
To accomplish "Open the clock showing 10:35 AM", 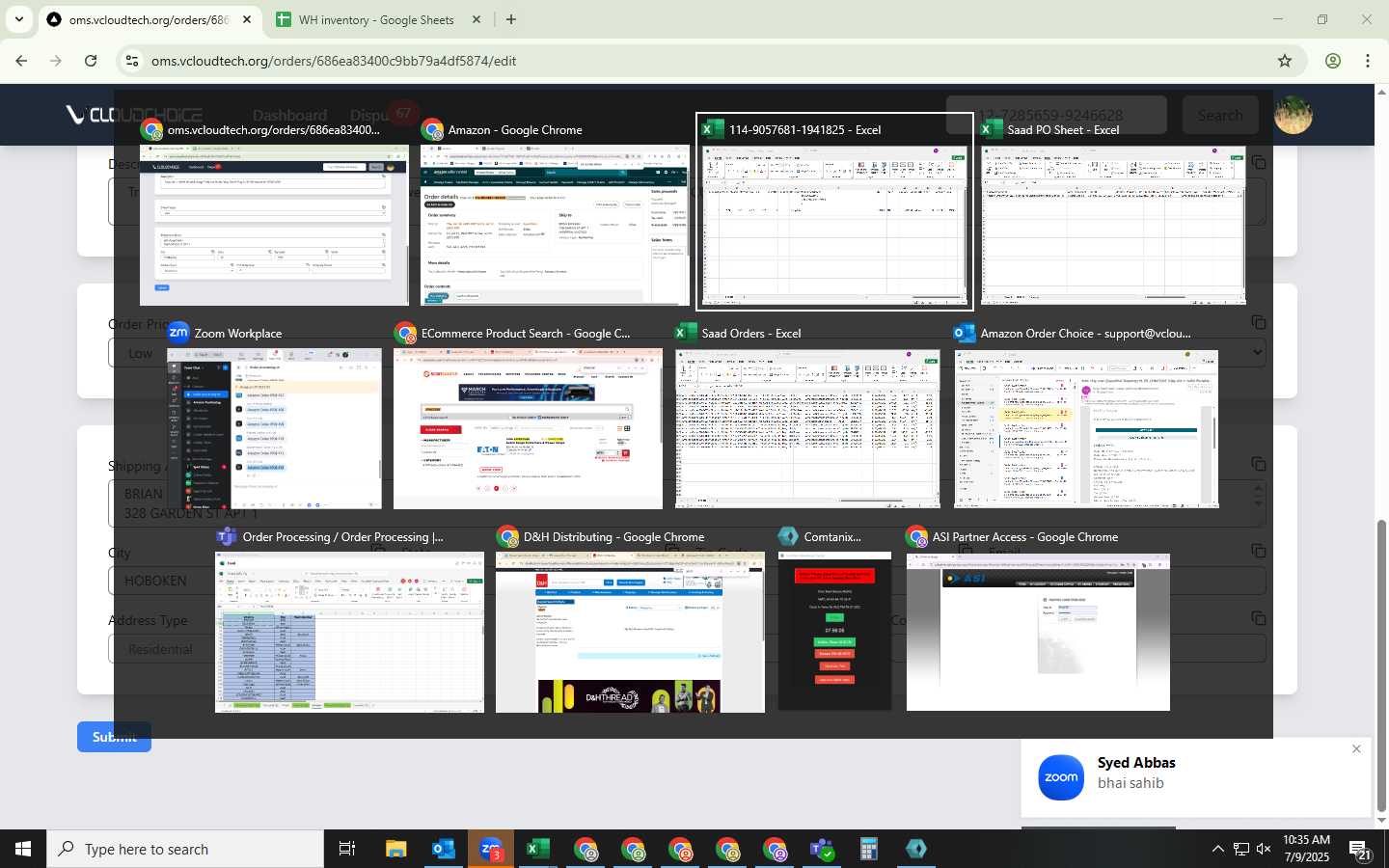I will coord(1306,849).
